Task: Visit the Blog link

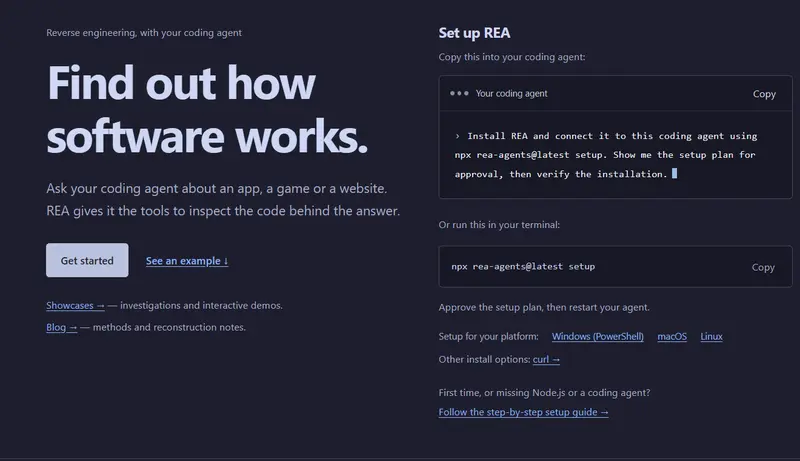Action: [x=61, y=327]
